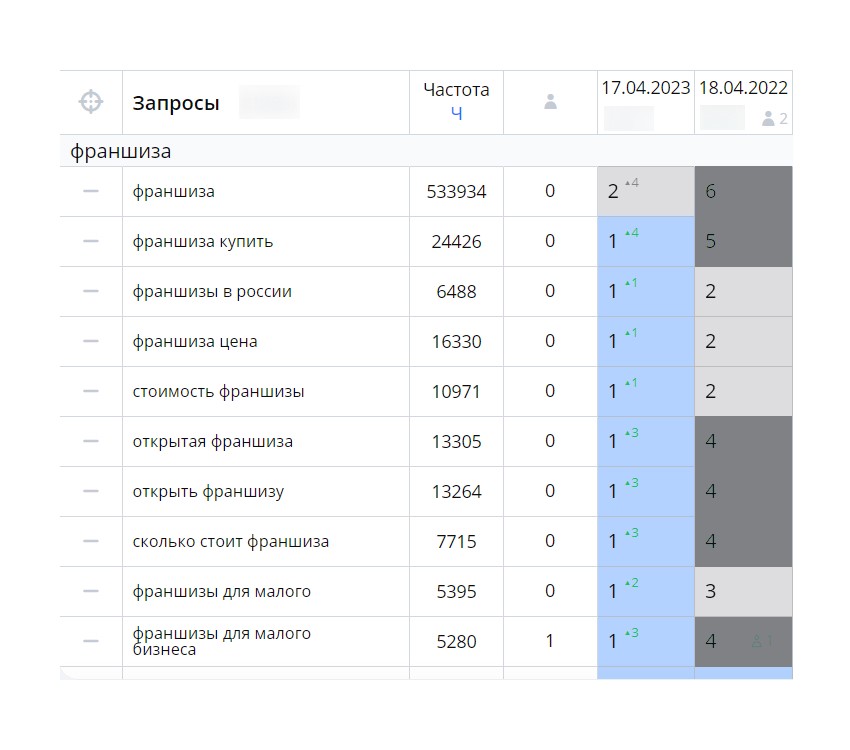Click the blue 'Ч' frequency type selector
Image resolution: width=850 pixels, height=750 pixels.
[x=456, y=114]
